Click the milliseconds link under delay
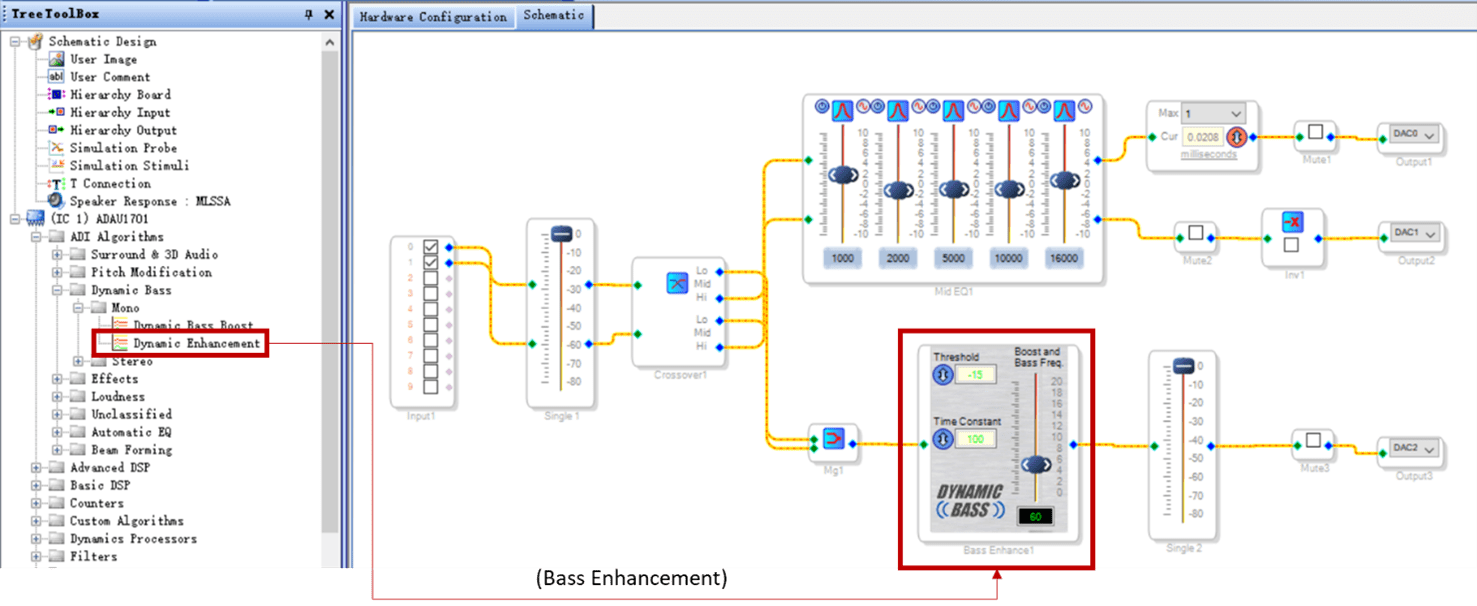 [x=1208, y=155]
